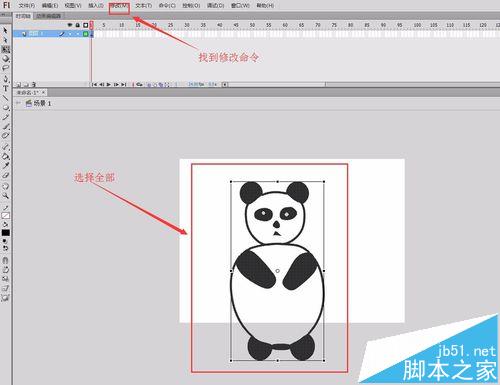Click the New Layer icon

click(19, 85)
